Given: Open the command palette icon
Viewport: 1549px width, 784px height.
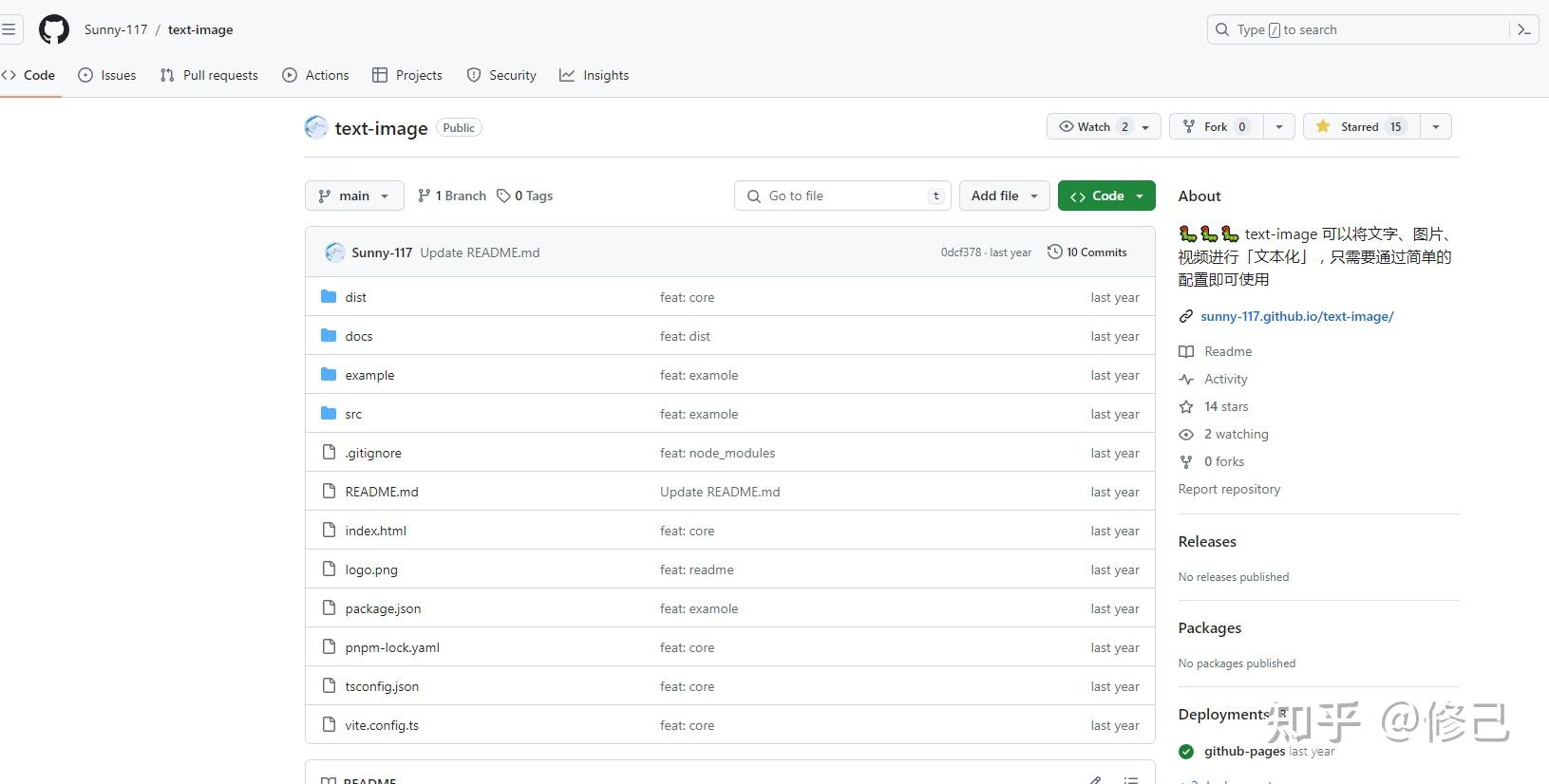Looking at the screenshot, I should [x=1524, y=29].
